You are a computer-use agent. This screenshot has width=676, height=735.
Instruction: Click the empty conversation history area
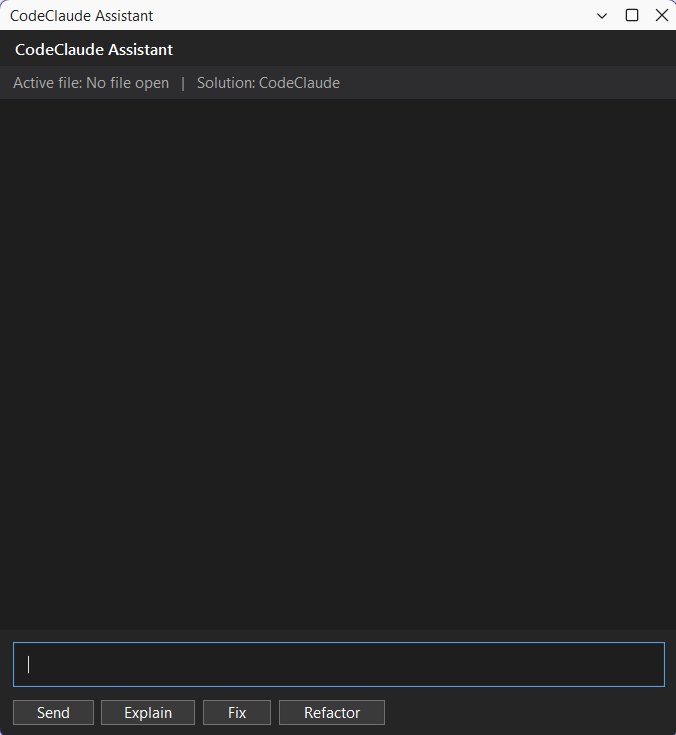point(338,360)
